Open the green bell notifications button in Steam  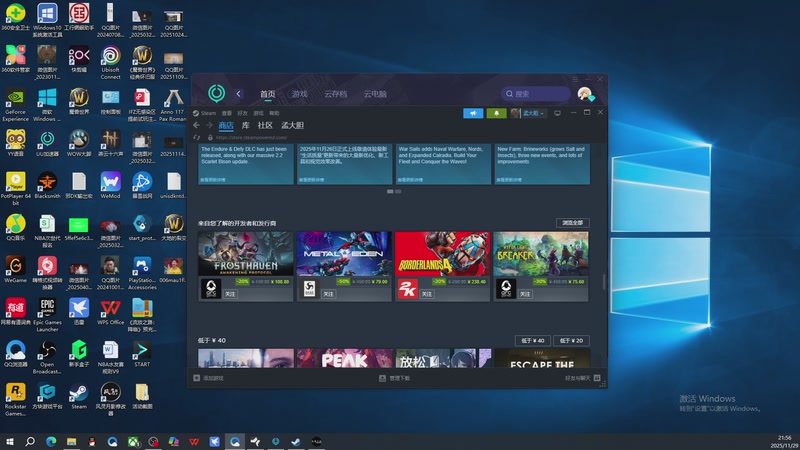[x=496, y=113]
